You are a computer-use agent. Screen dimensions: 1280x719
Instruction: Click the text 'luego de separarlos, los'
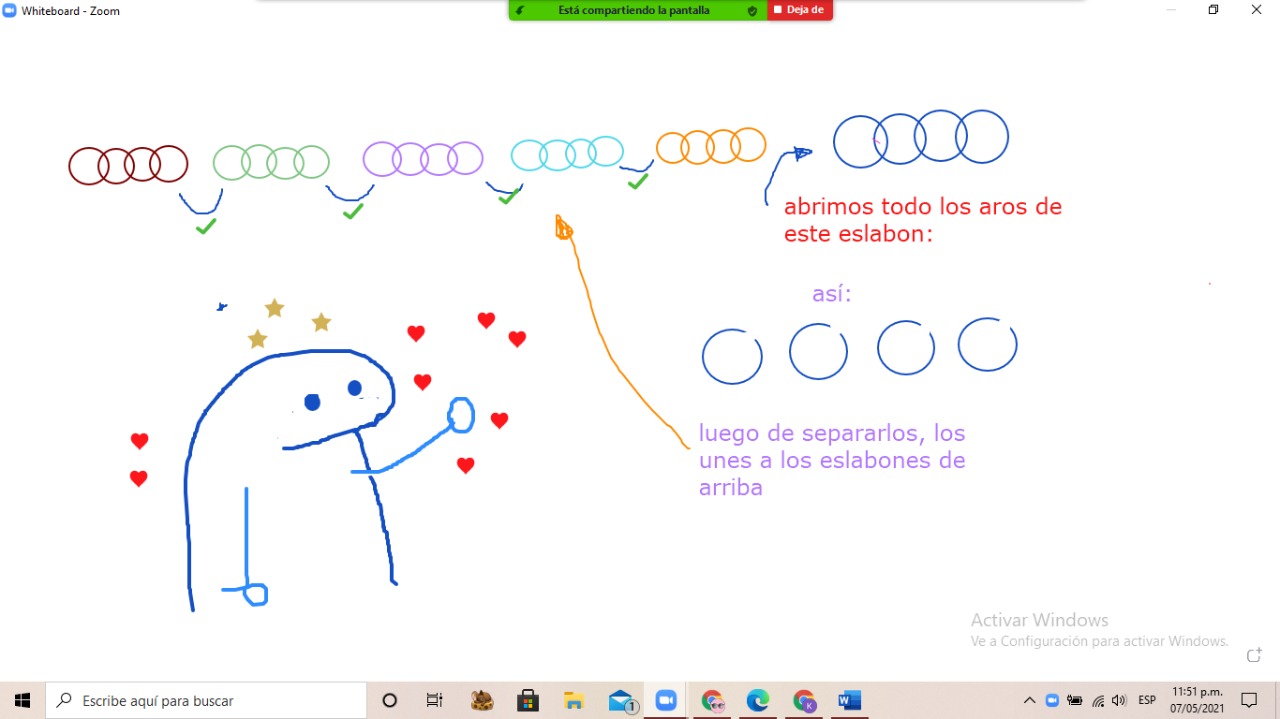coord(832,434)
